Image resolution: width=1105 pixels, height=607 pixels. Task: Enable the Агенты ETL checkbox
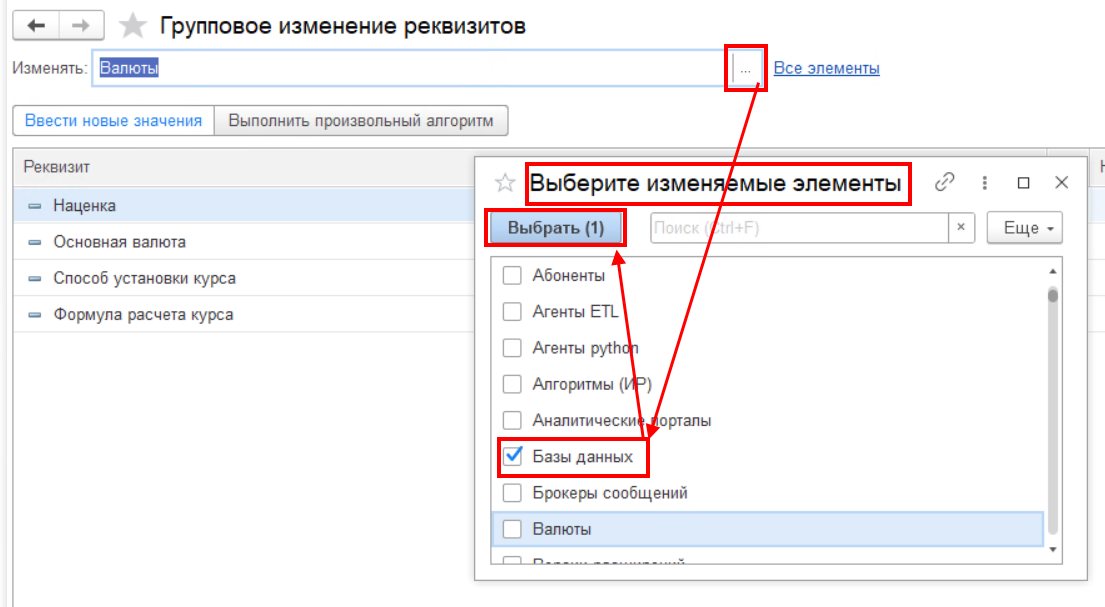coord(512,312)
